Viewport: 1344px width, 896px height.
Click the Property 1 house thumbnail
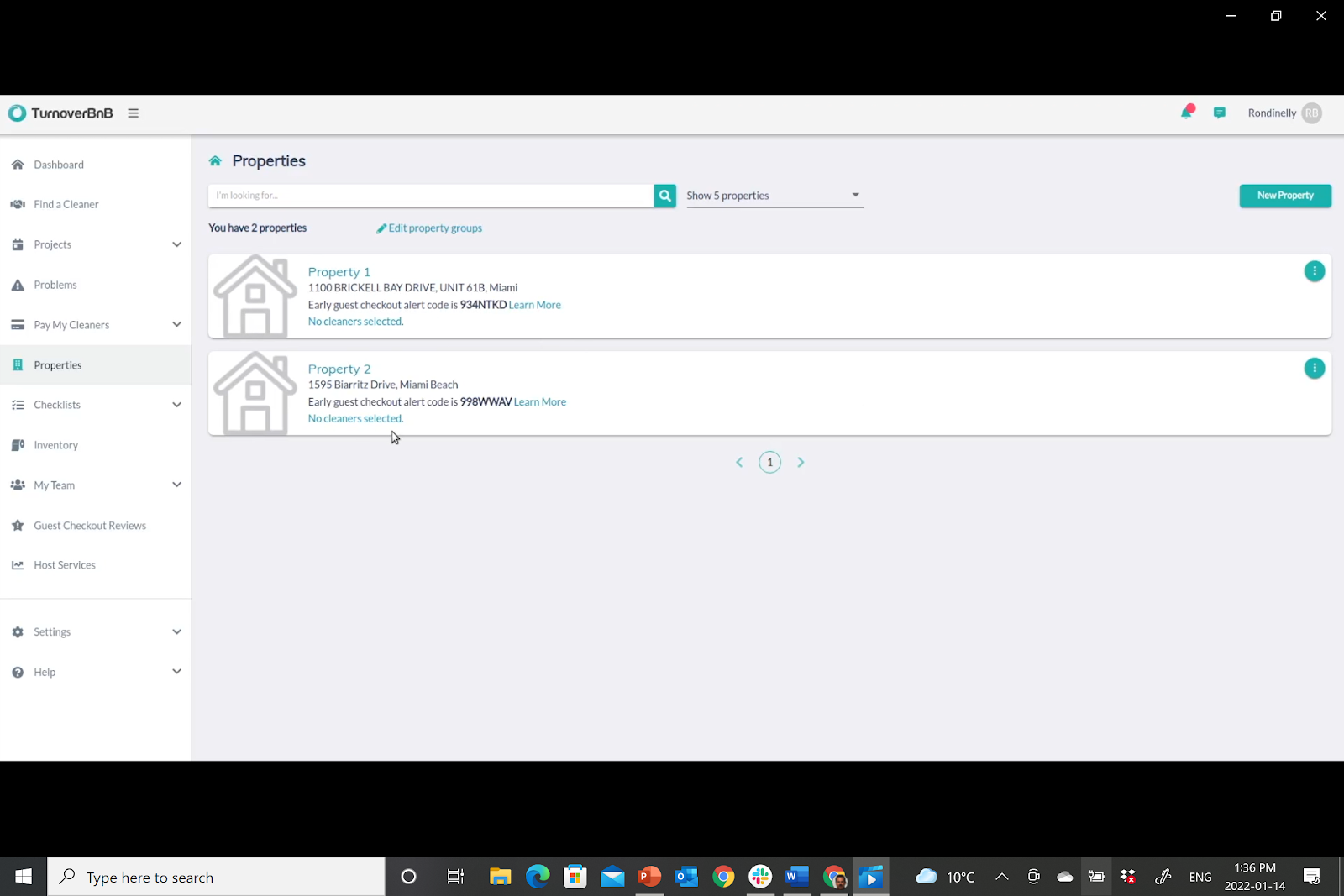(255, 296)
